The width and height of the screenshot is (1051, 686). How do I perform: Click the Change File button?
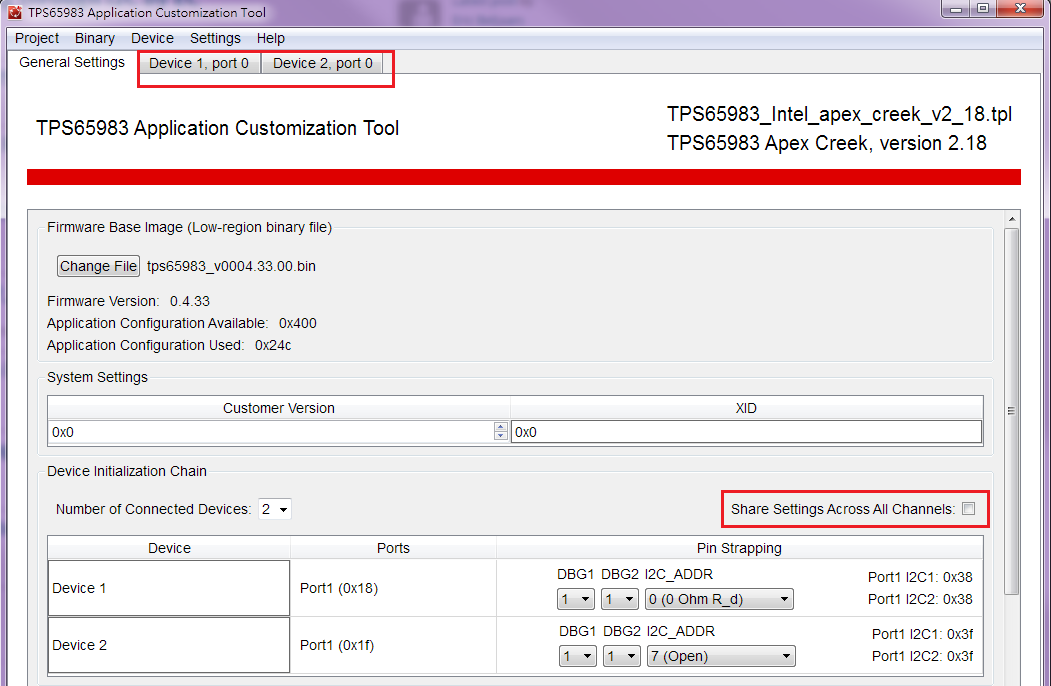pyautogui.click(x=99, y=266)
